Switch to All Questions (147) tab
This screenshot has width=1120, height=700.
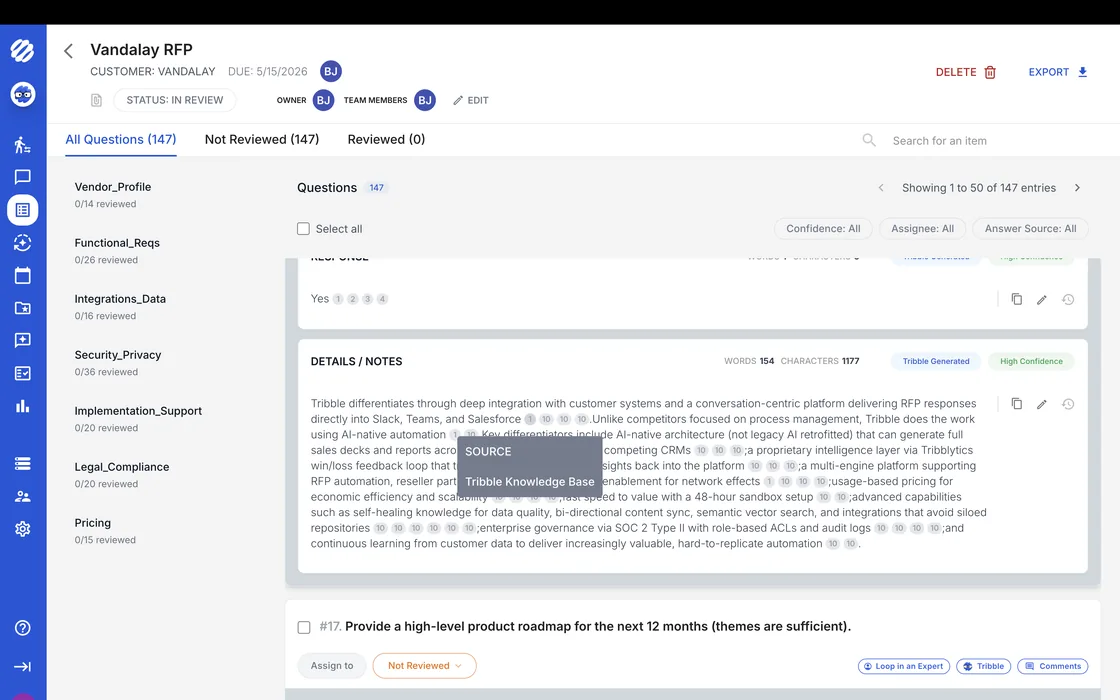click(121, 139)
